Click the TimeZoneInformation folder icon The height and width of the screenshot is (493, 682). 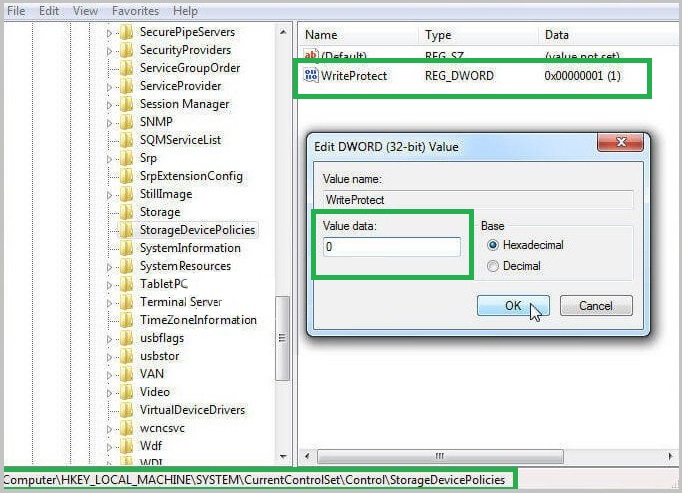[127, 320]
